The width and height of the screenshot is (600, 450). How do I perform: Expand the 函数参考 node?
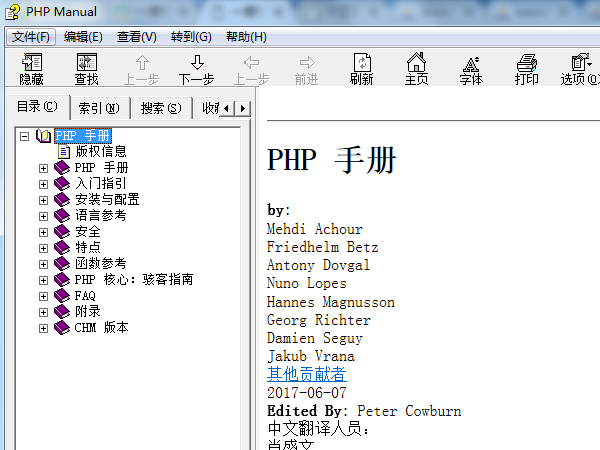[x=43, y=264]
